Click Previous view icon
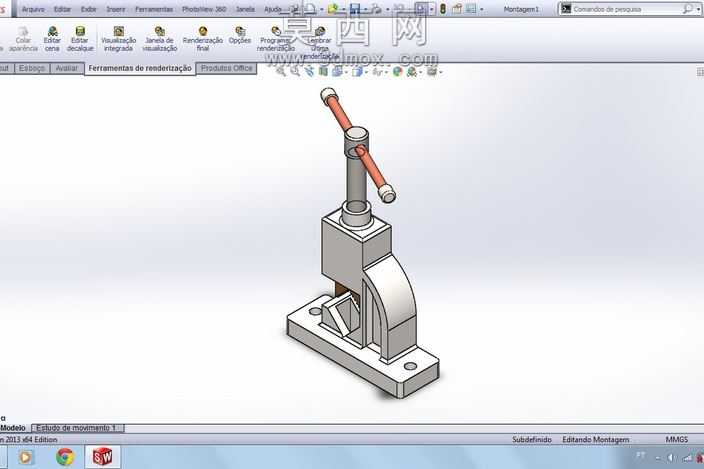The height and width of the screenshot is (469, 704). (309, 71)
